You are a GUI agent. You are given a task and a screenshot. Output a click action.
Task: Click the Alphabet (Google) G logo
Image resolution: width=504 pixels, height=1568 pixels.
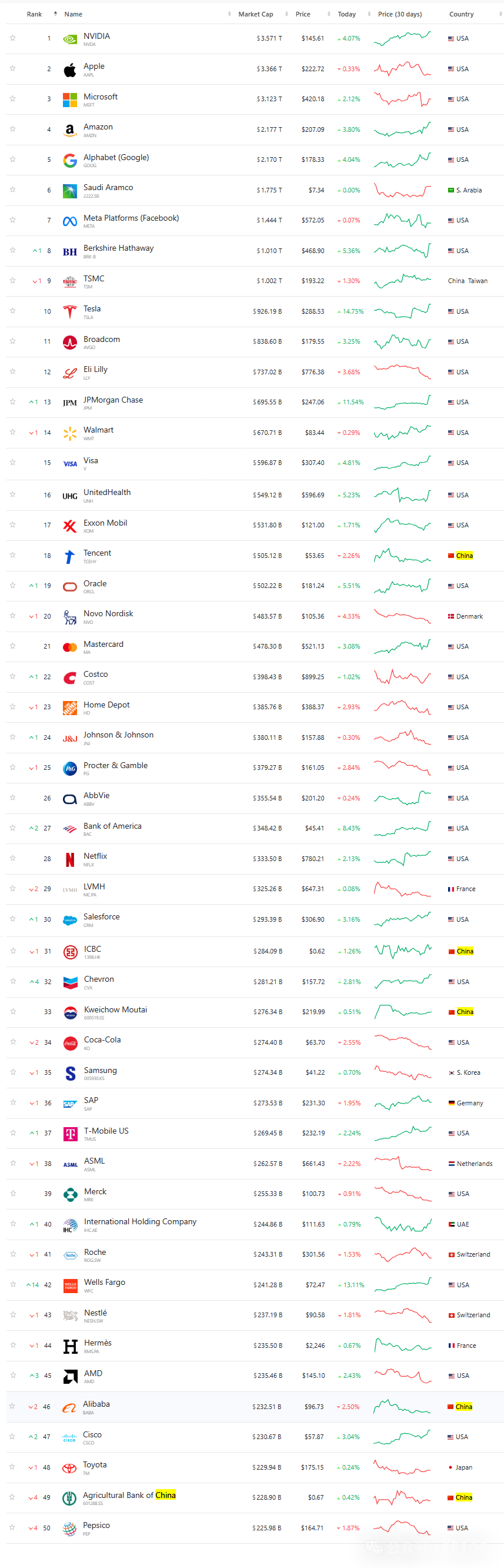[70, 161]
